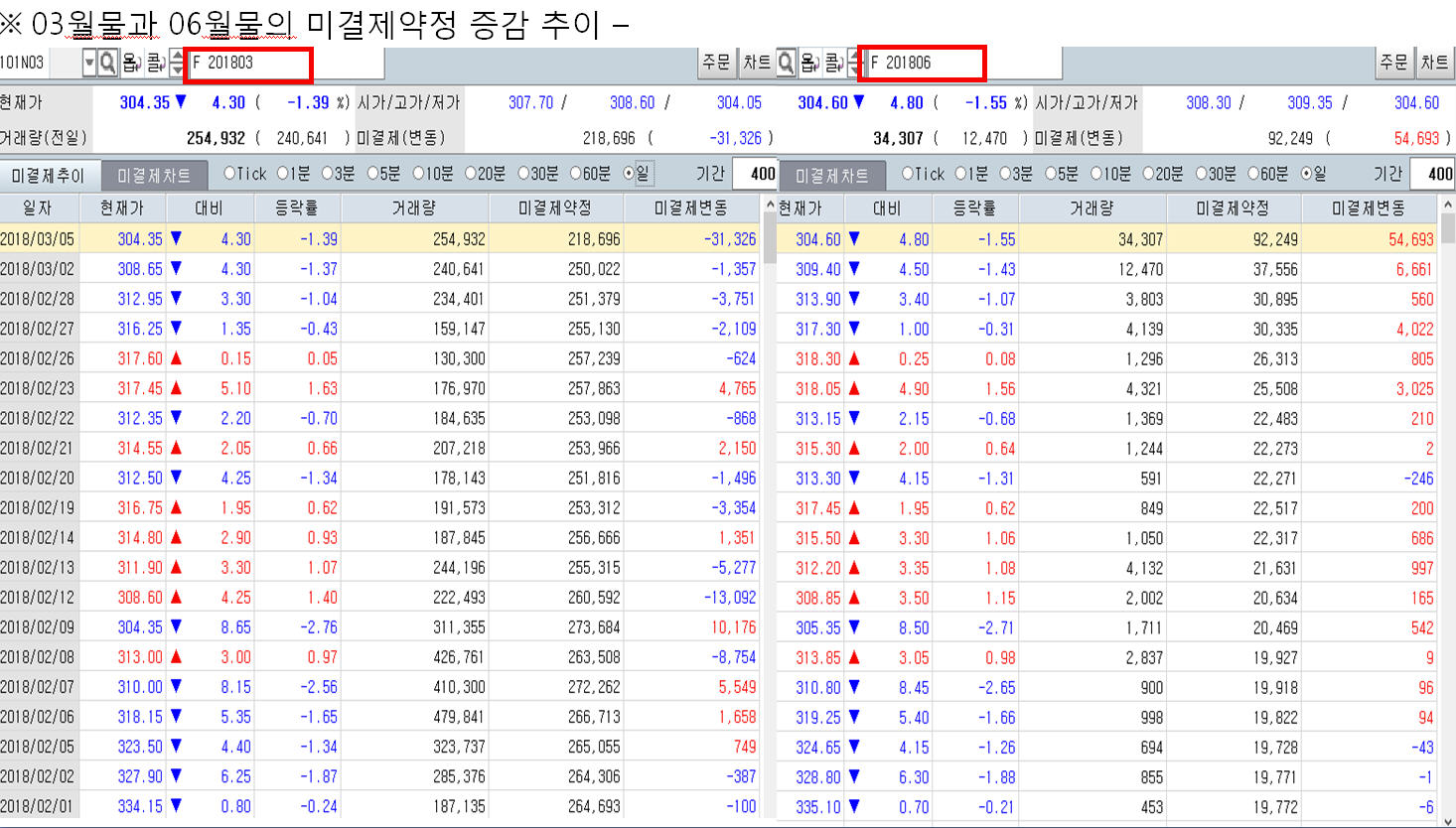Click the 콜 call icon in right panel
1456x828 pixels.
click(x=834, y=64)
